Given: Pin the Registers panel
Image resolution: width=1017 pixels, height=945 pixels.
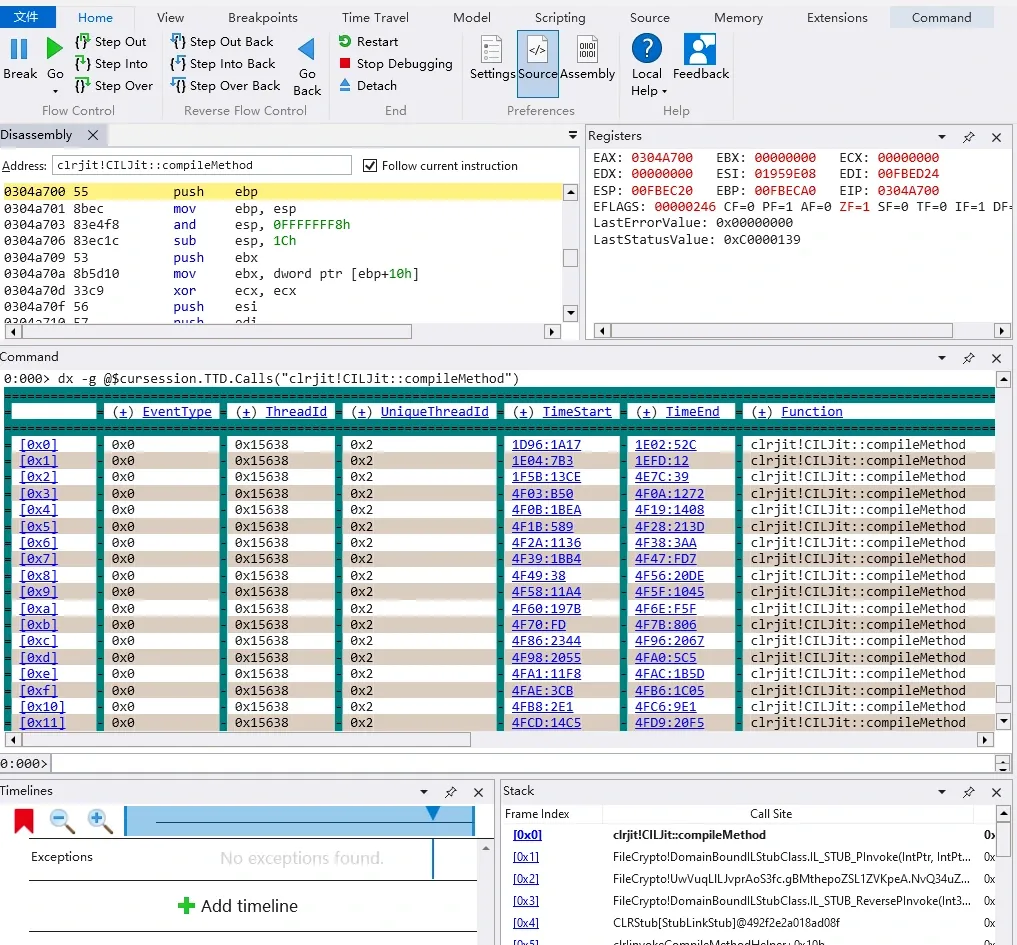Looking at the screenshot, I should tap(968, 137).
